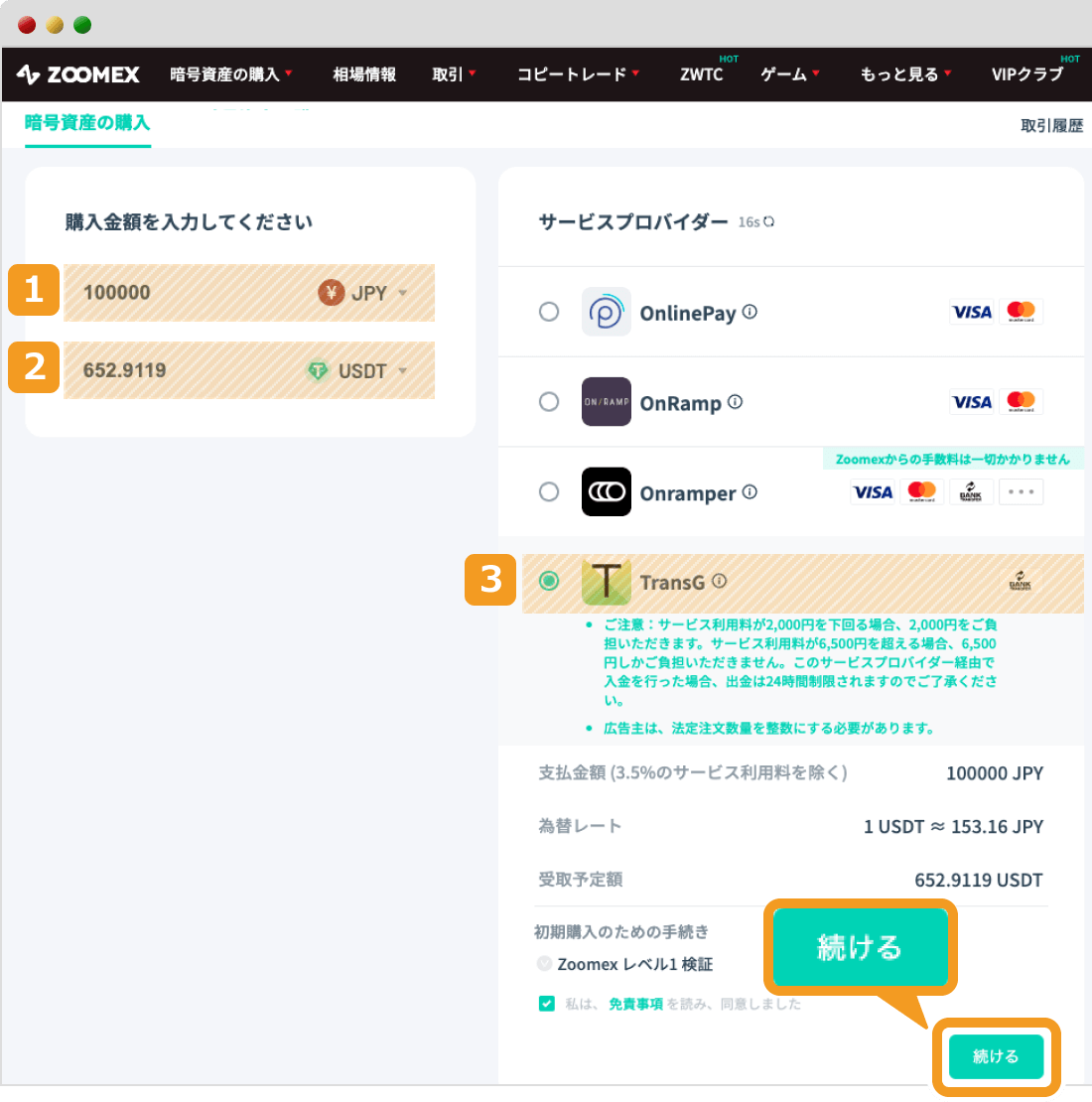The height and width of the screenshot is (1102, 1092).
Task: Open the USDT crypto dropdown
Action: click(403, 371)
